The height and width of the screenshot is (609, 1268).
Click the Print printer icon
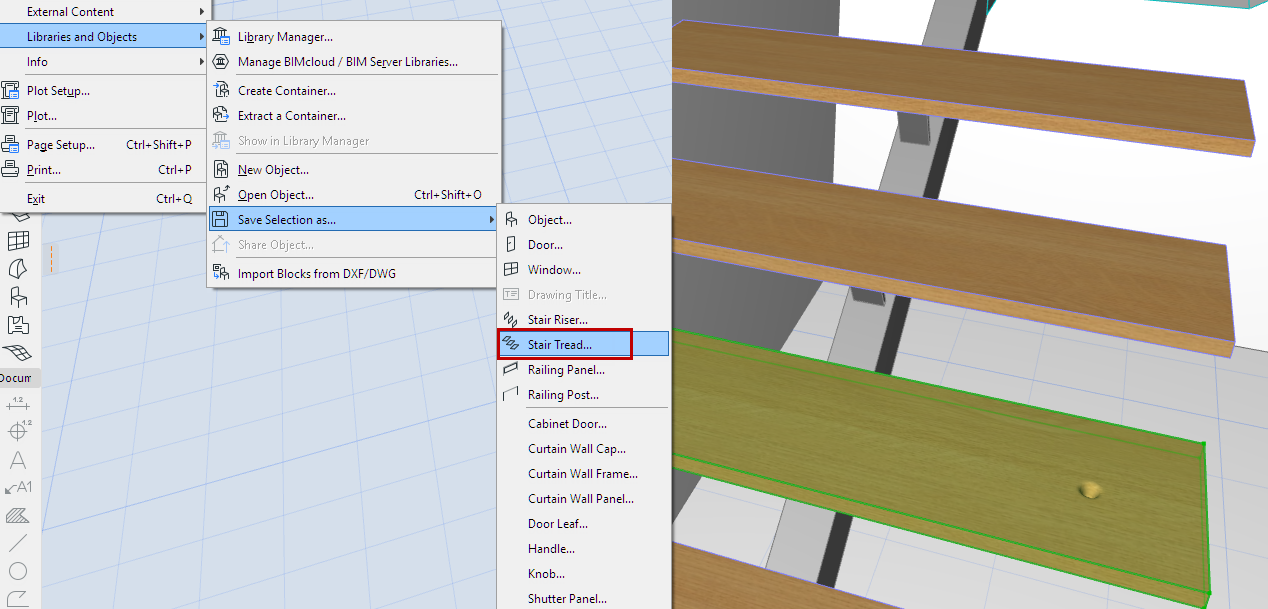11,170
